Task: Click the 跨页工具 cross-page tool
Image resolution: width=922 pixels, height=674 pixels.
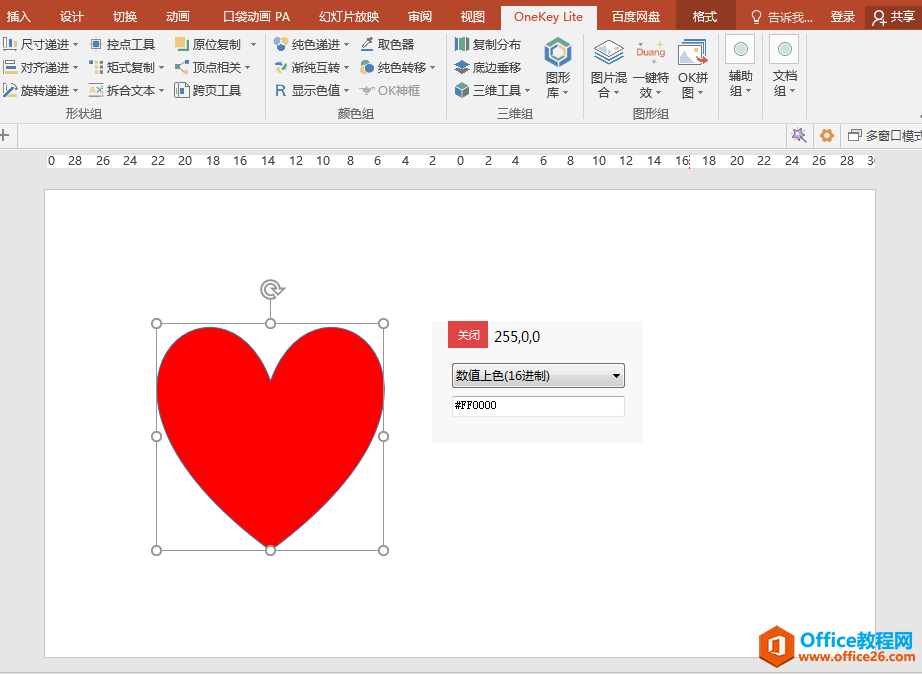Action: [208, 90]
